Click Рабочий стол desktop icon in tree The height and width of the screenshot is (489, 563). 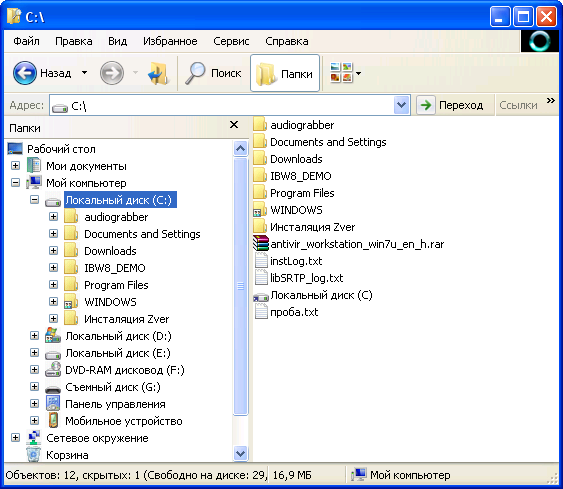click(15, 149)
